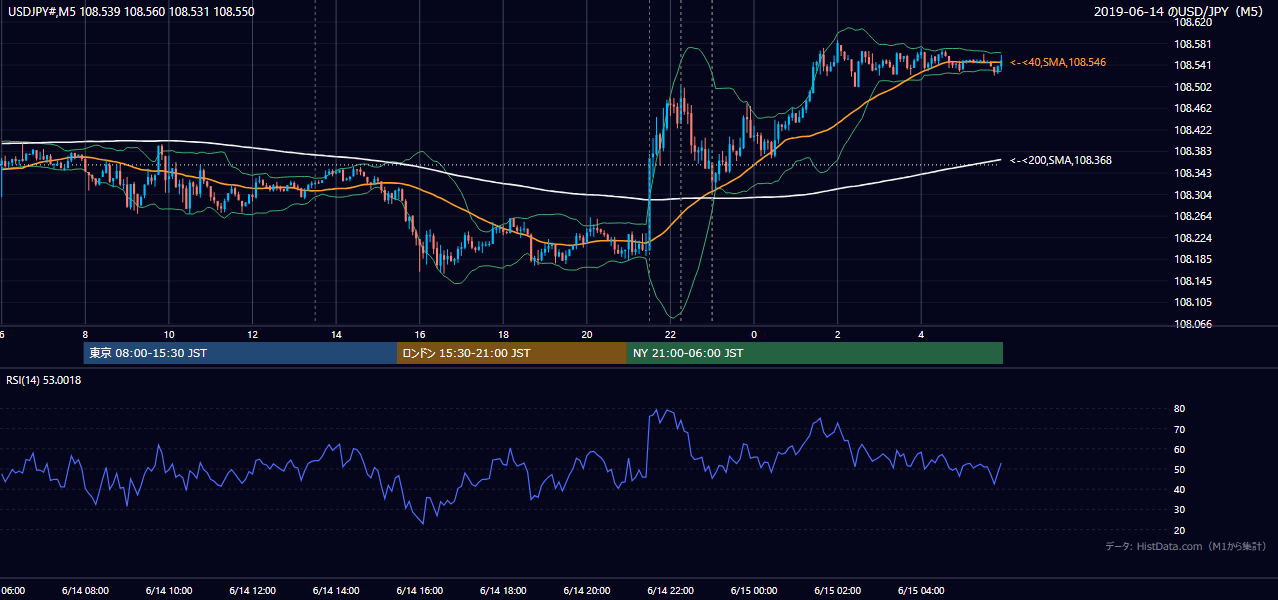Image resolution: width=1278 pixels, height=600 pixels.
Task: Click the RSI(14) 53.0018 indicator label
Action: click(x=44, y=380)
